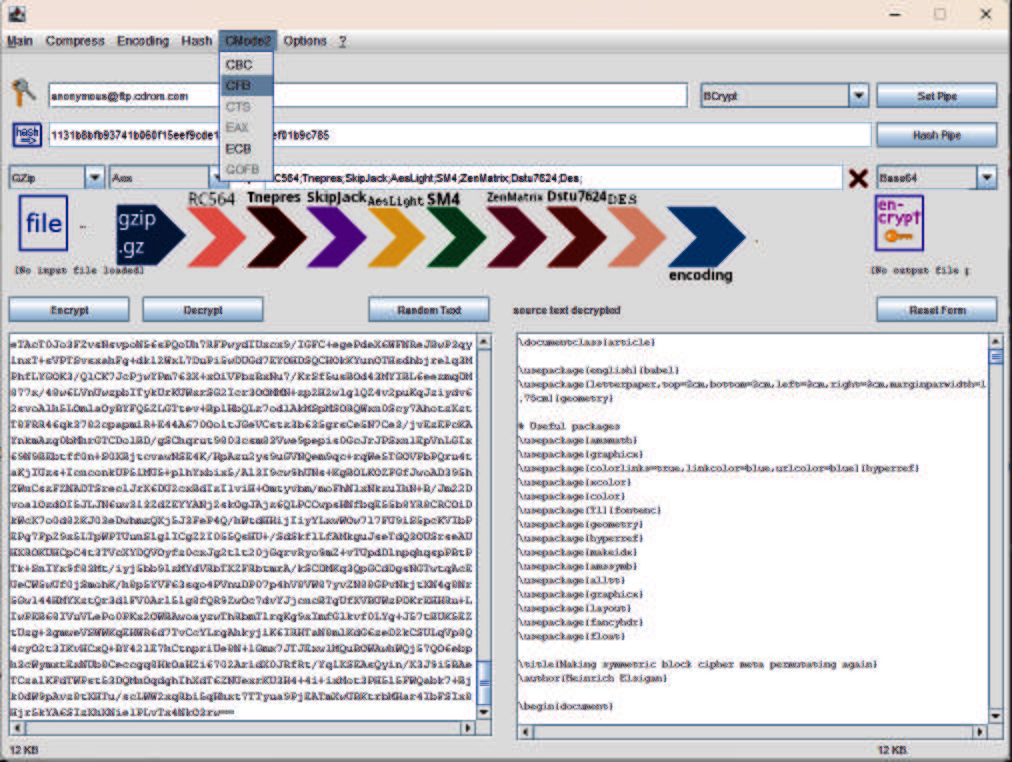Select CTS mode from menu
The width and height of the screenshot is (1012, 762).
[x=247, y=106]
